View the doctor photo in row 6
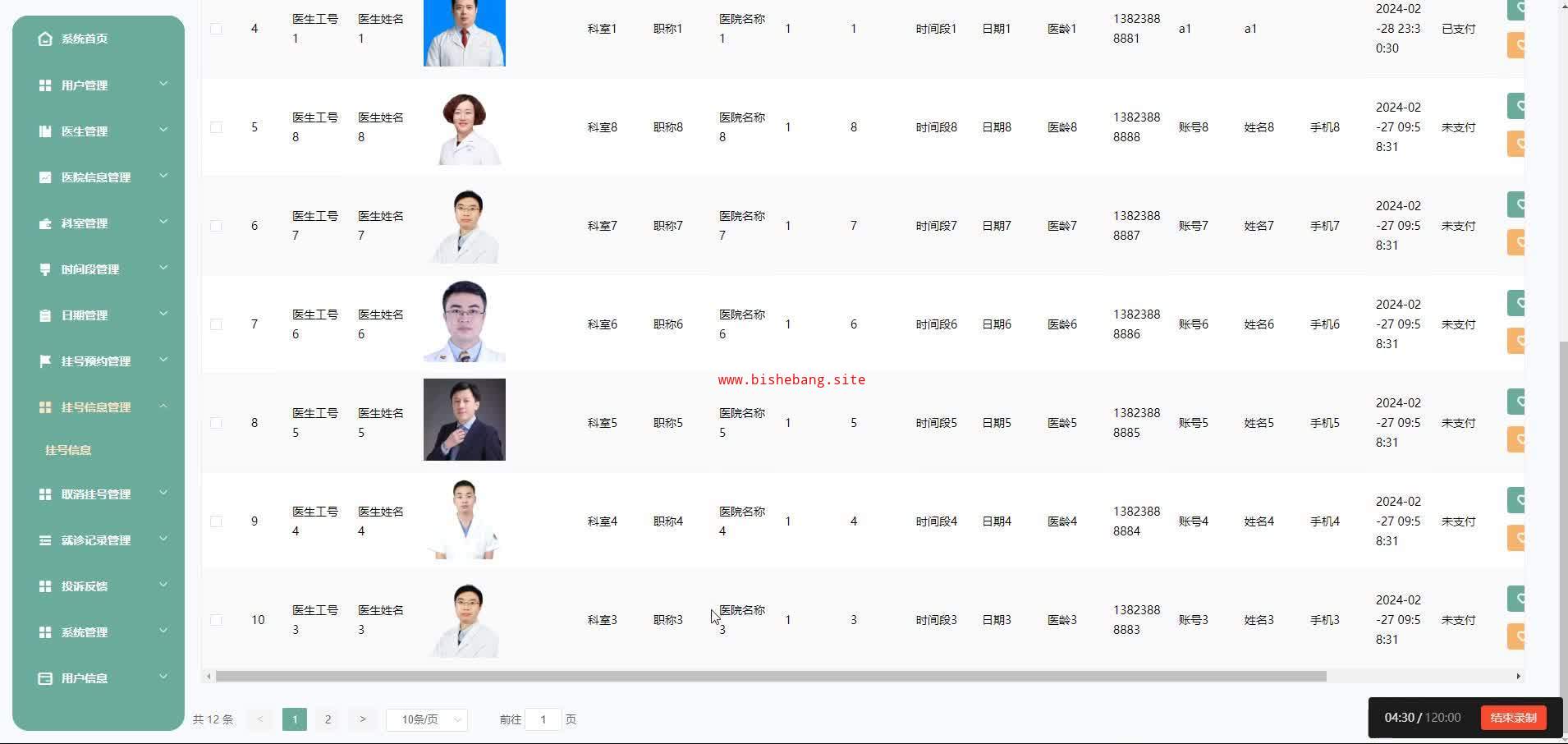Screen dimensions: 1568x744 (465, 226)
